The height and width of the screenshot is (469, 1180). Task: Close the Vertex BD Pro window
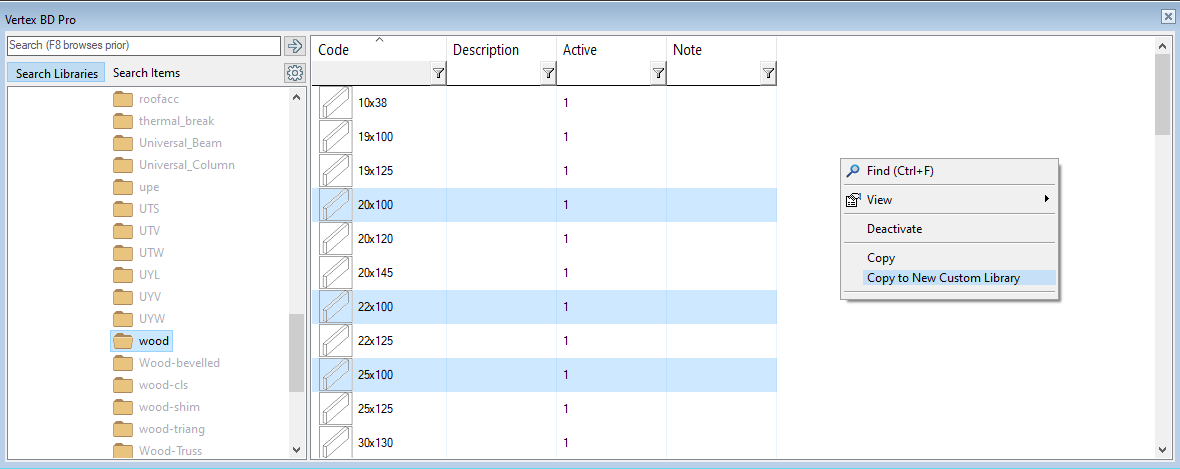1167,17
